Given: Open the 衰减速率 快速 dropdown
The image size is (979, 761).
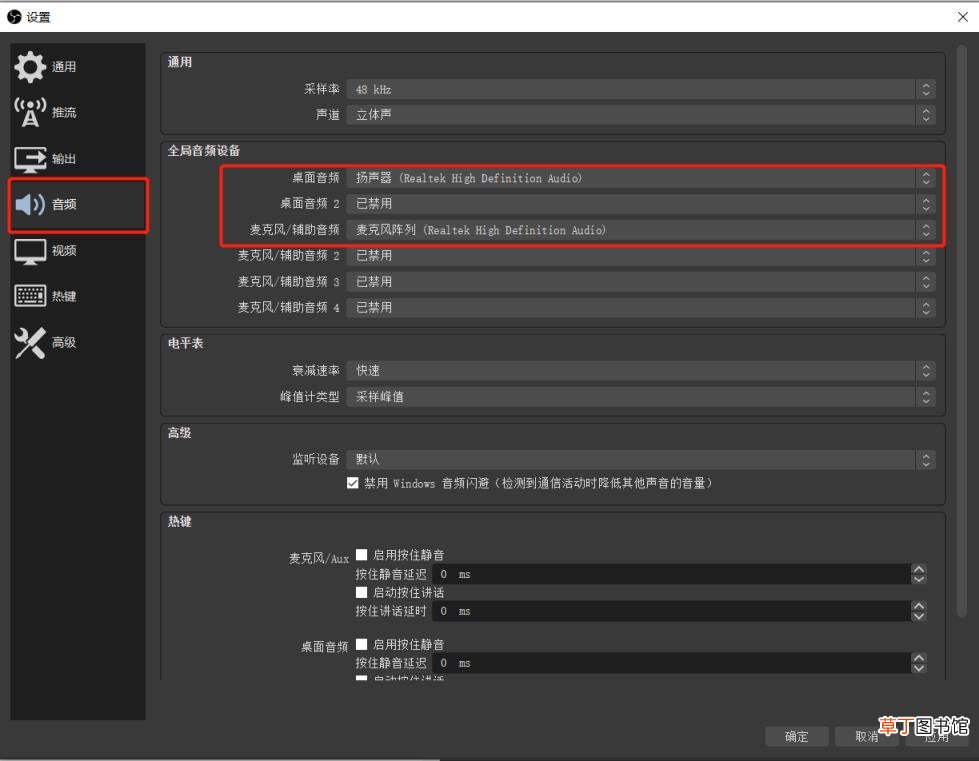Looking at the screenshot, I should point(641,371).
